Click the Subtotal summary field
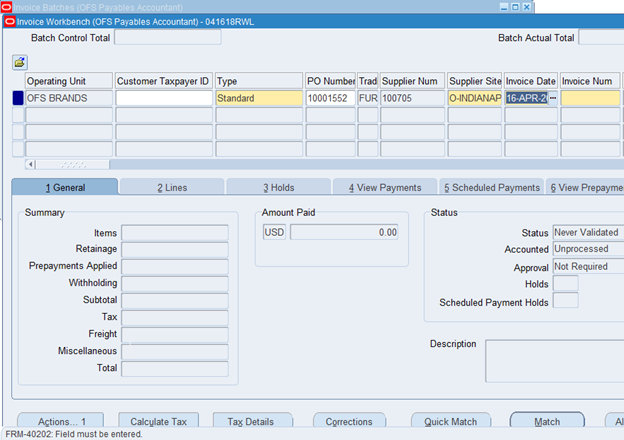Screen dimensions: 624x440 [175, 301]
